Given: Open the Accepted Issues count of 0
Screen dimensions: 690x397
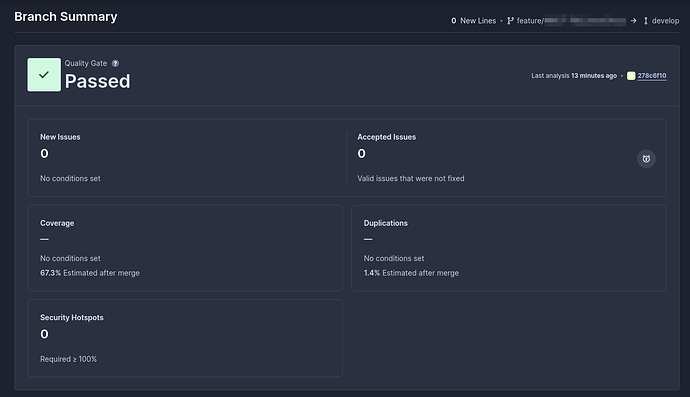Looking at the screenshot, I should click(x=361, y=154).
